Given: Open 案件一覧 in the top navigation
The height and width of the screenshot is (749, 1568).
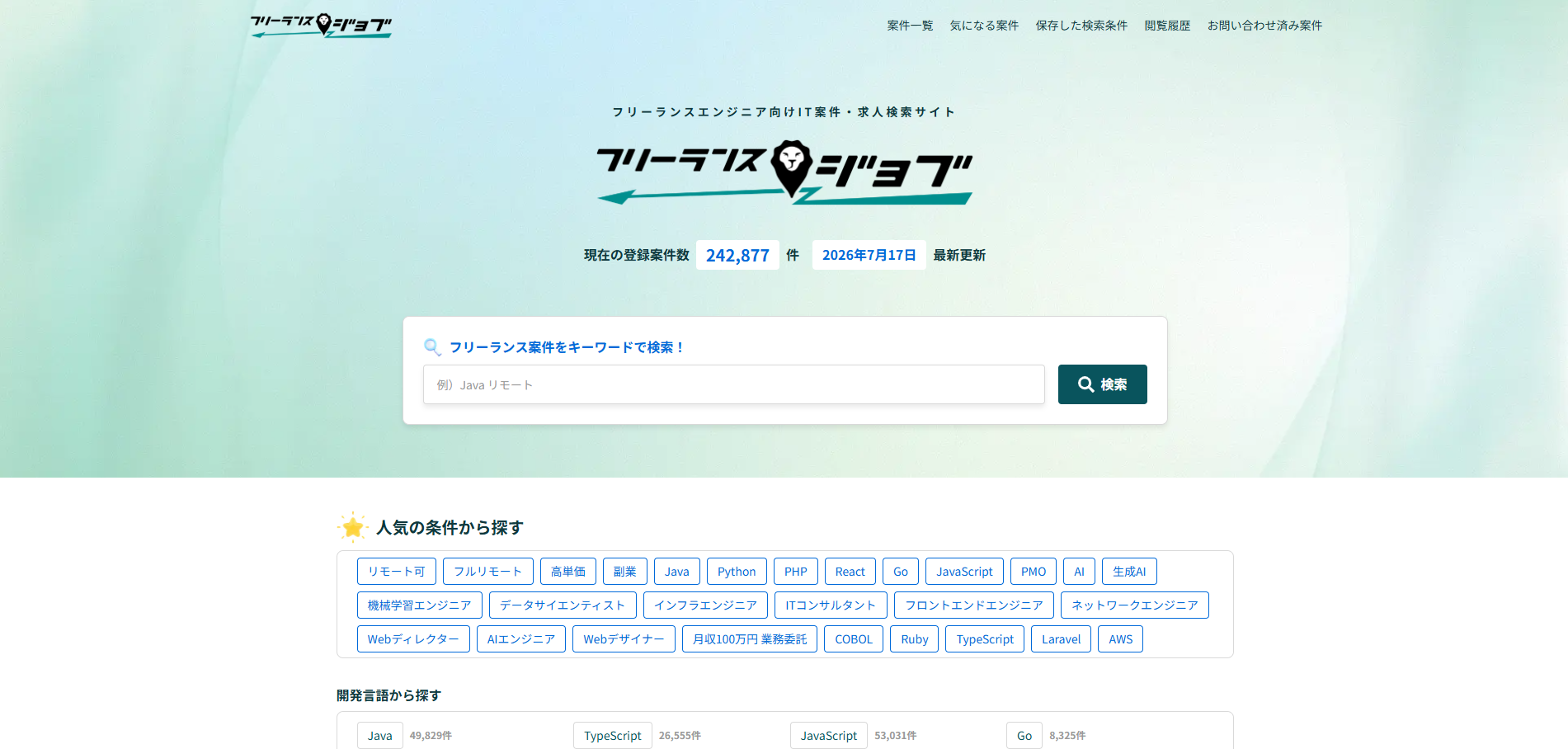Looking at the screenshot, I should point(910,26).
